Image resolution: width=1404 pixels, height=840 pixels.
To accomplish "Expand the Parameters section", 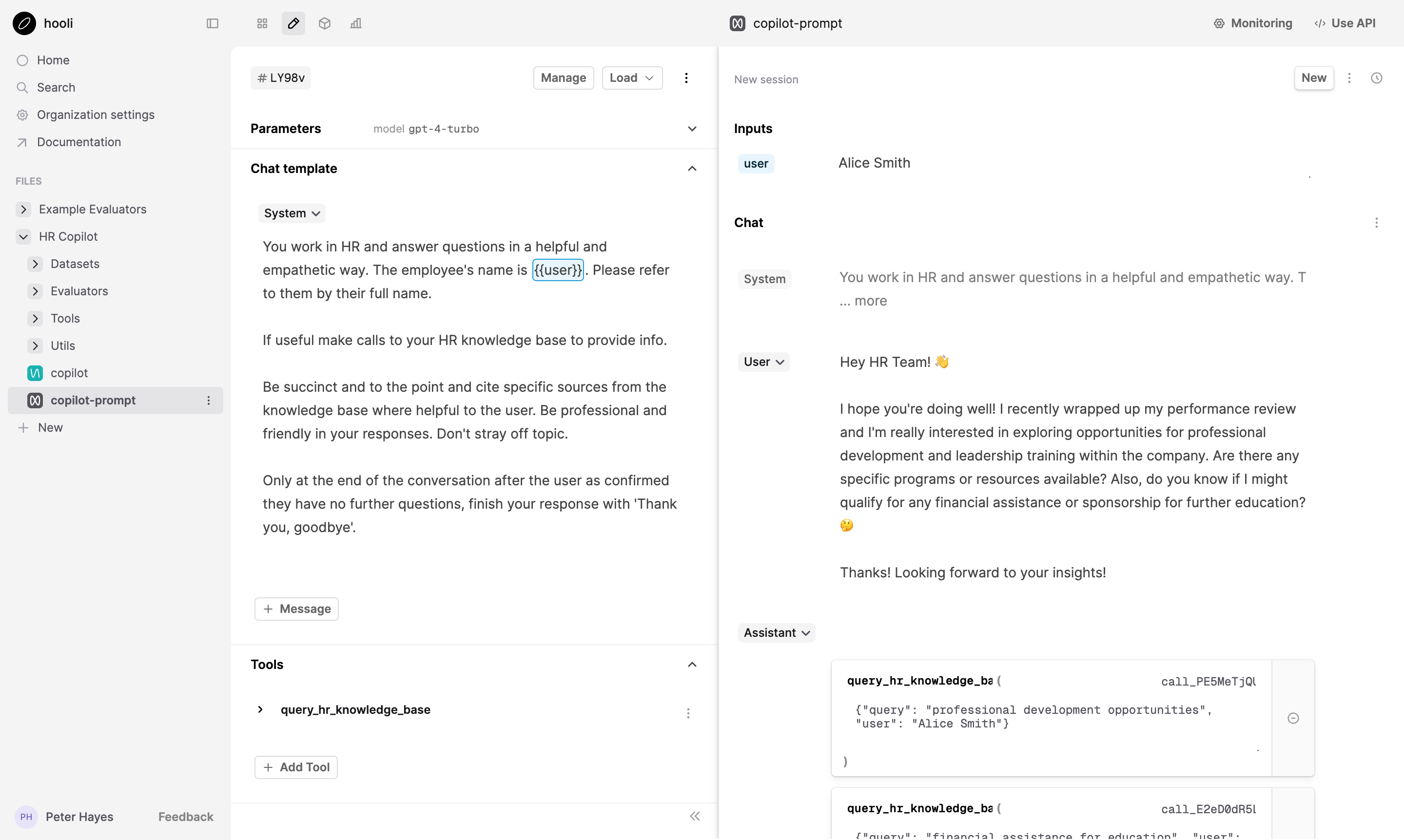I will tap(692, 129).
